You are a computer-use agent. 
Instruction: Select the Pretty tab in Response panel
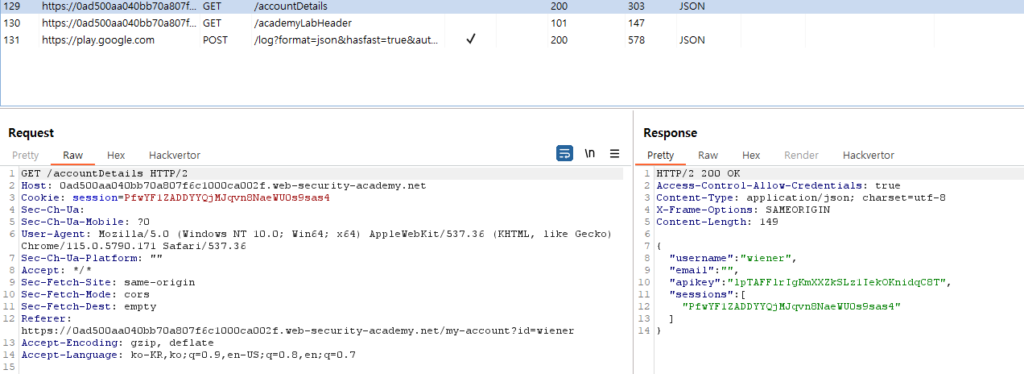click(660, 155)
